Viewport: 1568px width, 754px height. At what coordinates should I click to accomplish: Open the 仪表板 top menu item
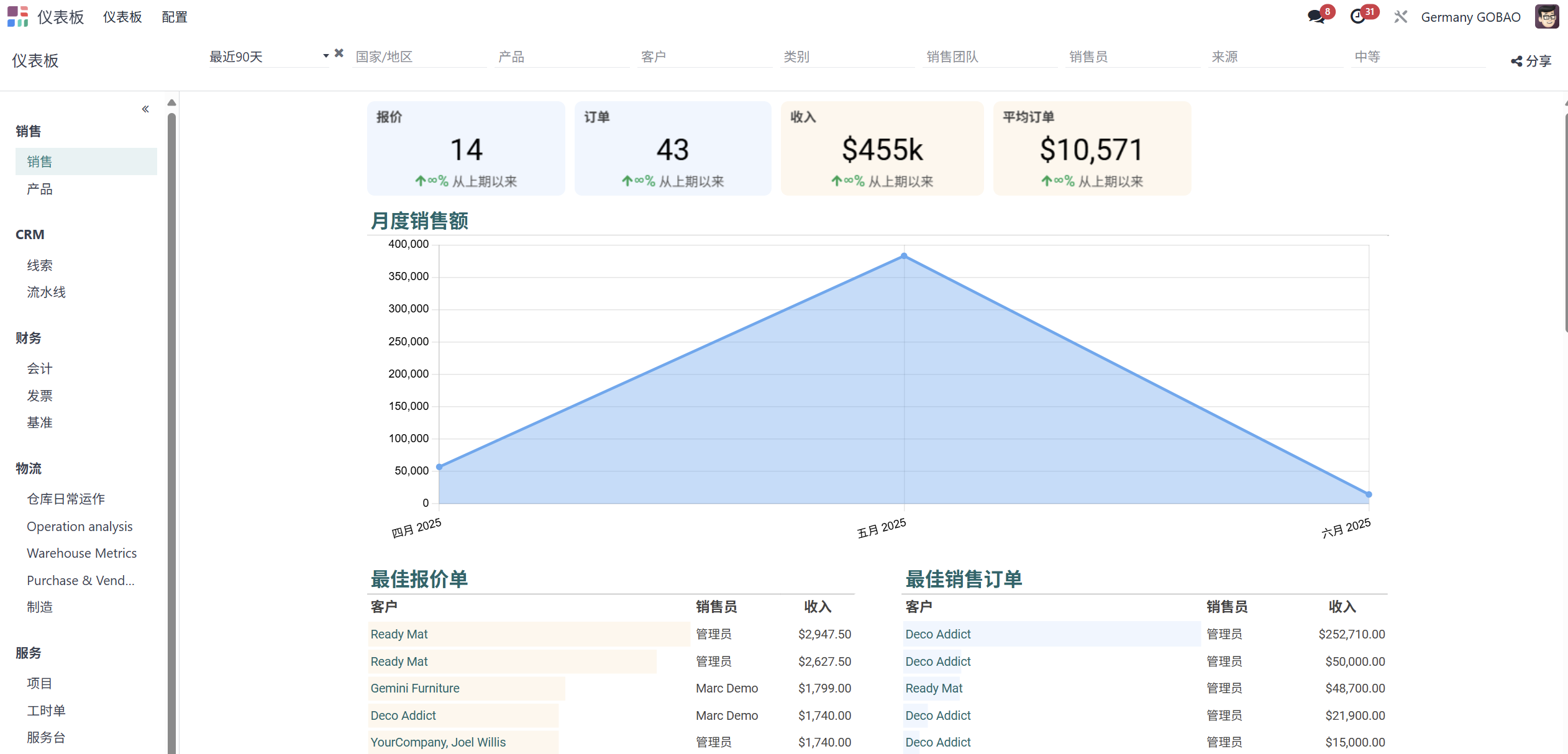pyautogui.click(x=122, y=17)
